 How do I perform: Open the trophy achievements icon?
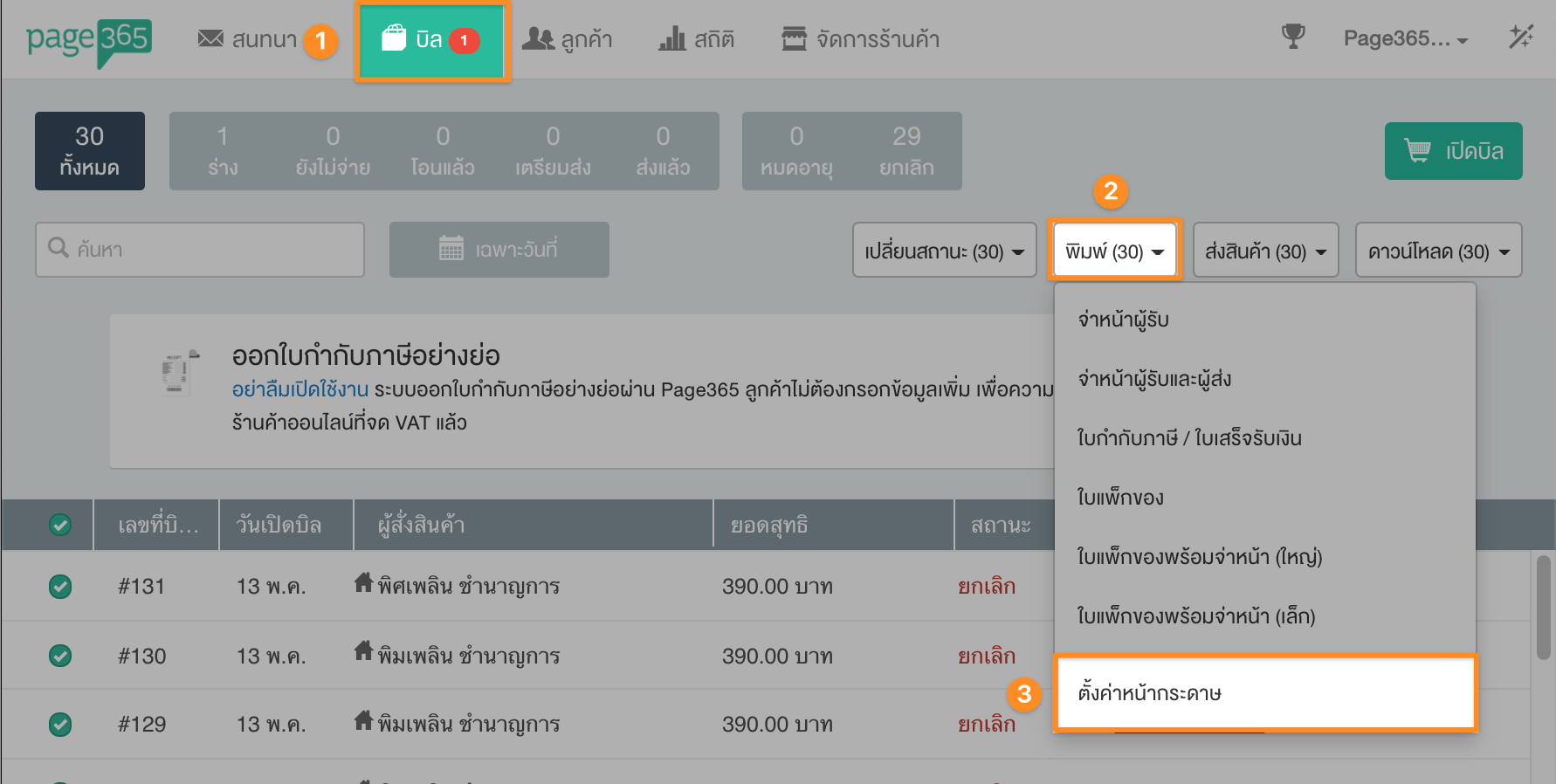(x=1292, y=37)
